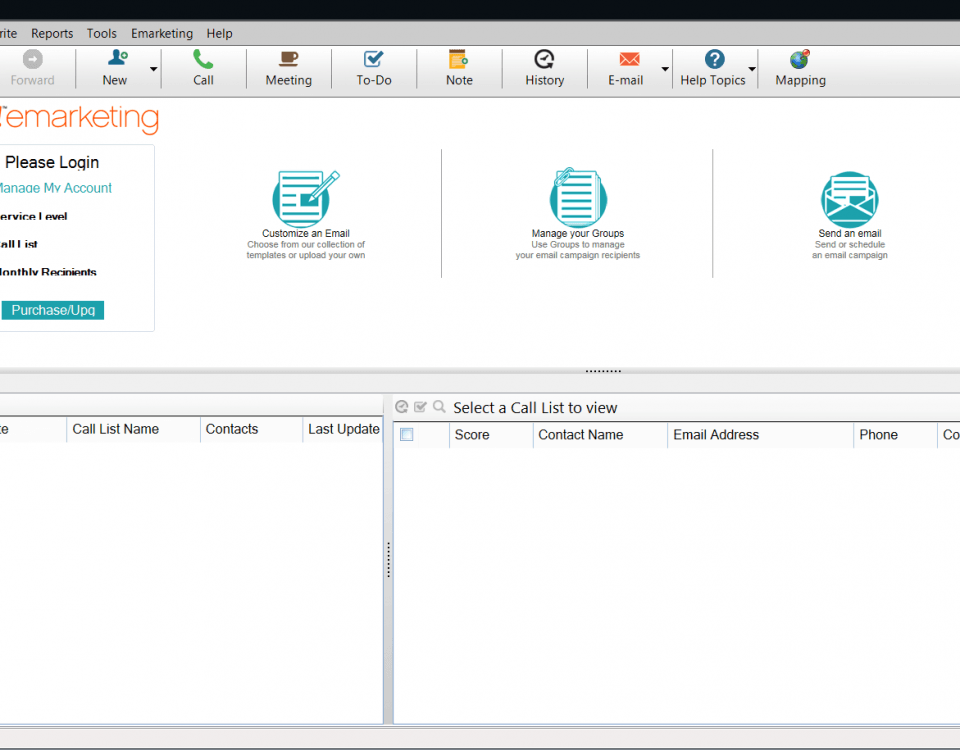Open Help Topics from toolbar
Viewport: 960px width, 750px height.
tap(713, 68)
